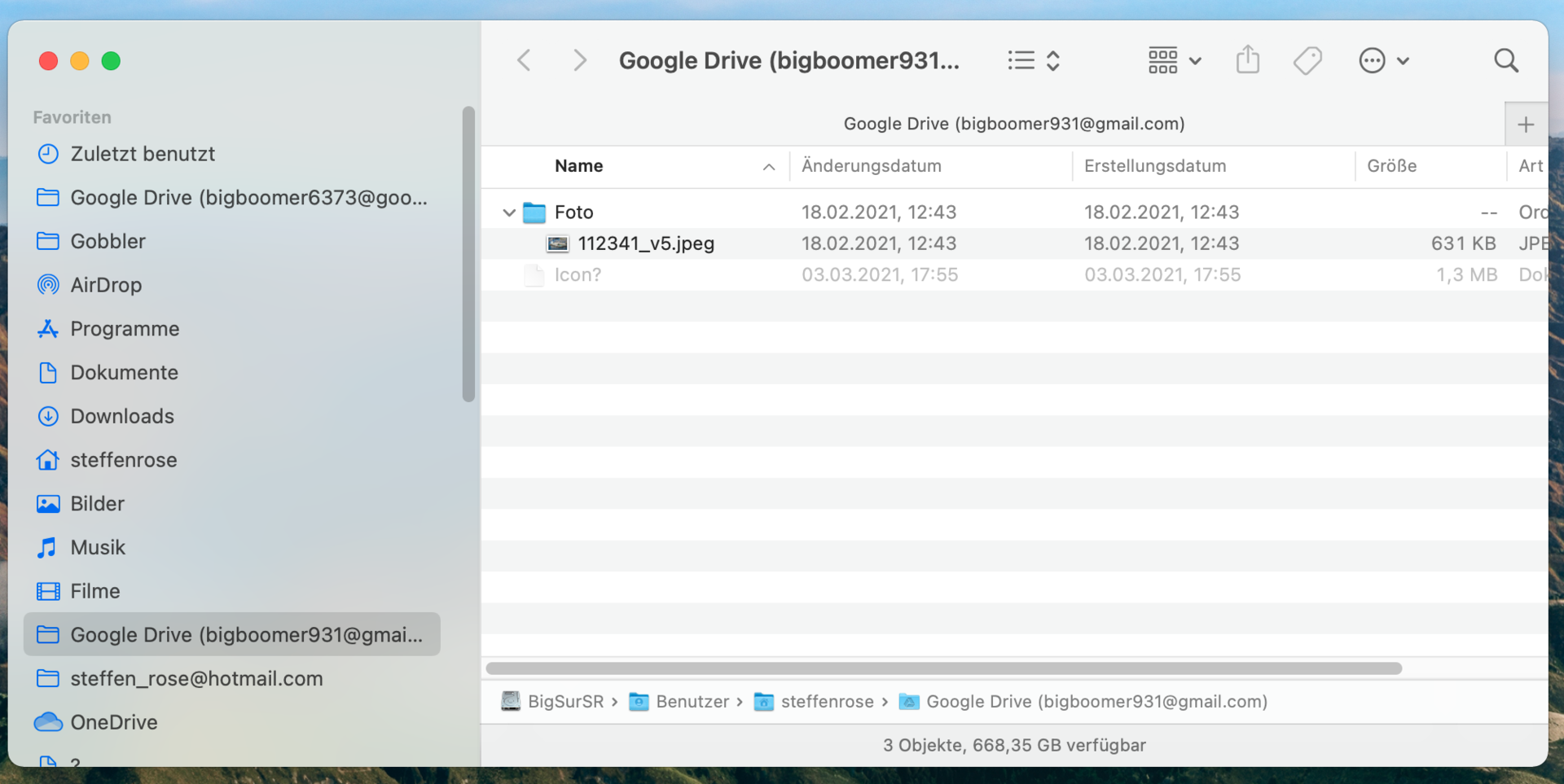Open steffen_rose@hotmail.com in sidebar
Image resolution: width=1564 pixels, height=784 pixels.
(x=196, y=679)
